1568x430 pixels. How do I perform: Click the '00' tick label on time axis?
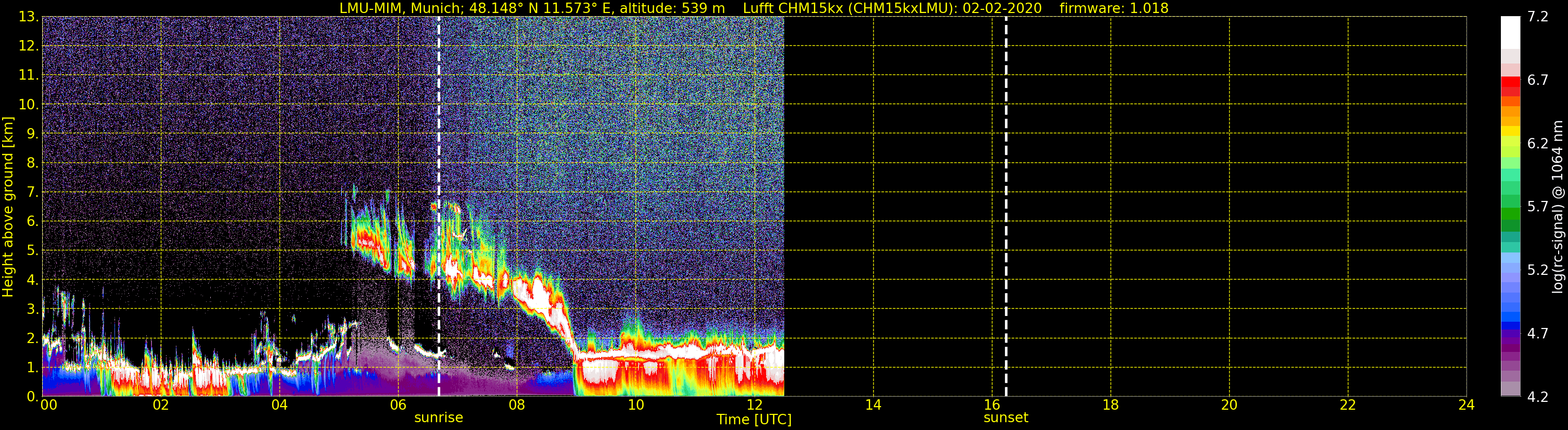49,404
